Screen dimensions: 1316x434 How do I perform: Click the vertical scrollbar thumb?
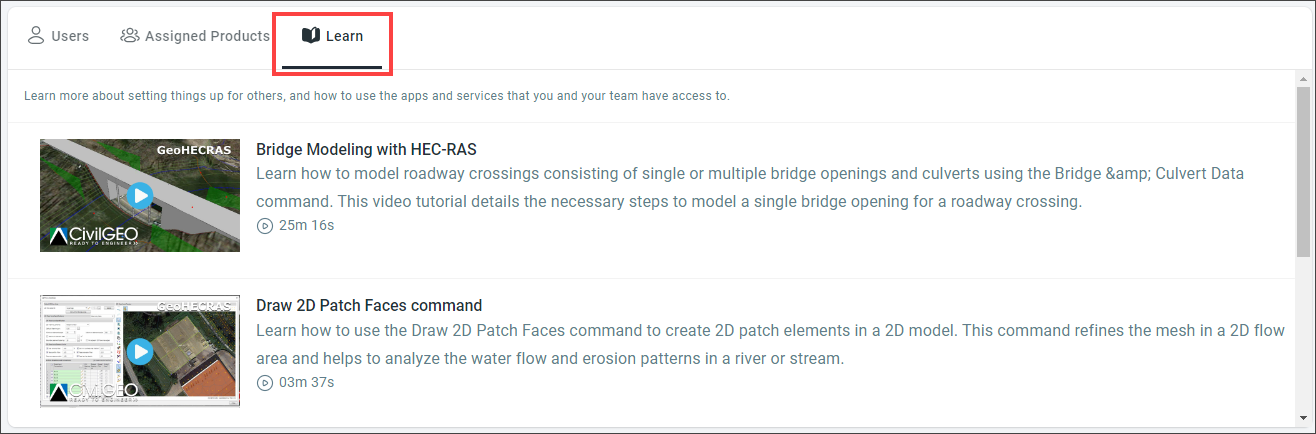click(1304, 171)
